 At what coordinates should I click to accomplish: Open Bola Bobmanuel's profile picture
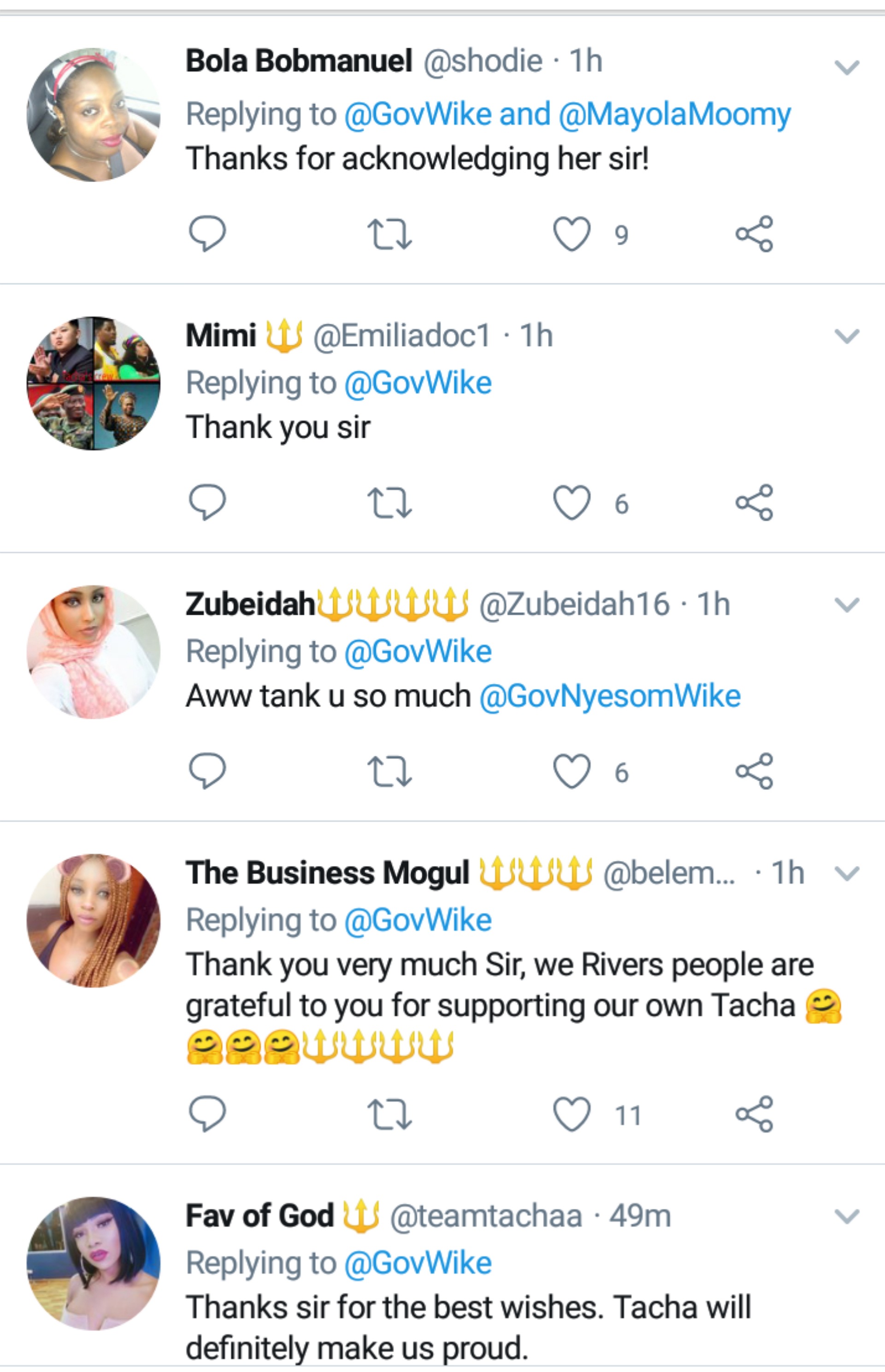[94, 115]
